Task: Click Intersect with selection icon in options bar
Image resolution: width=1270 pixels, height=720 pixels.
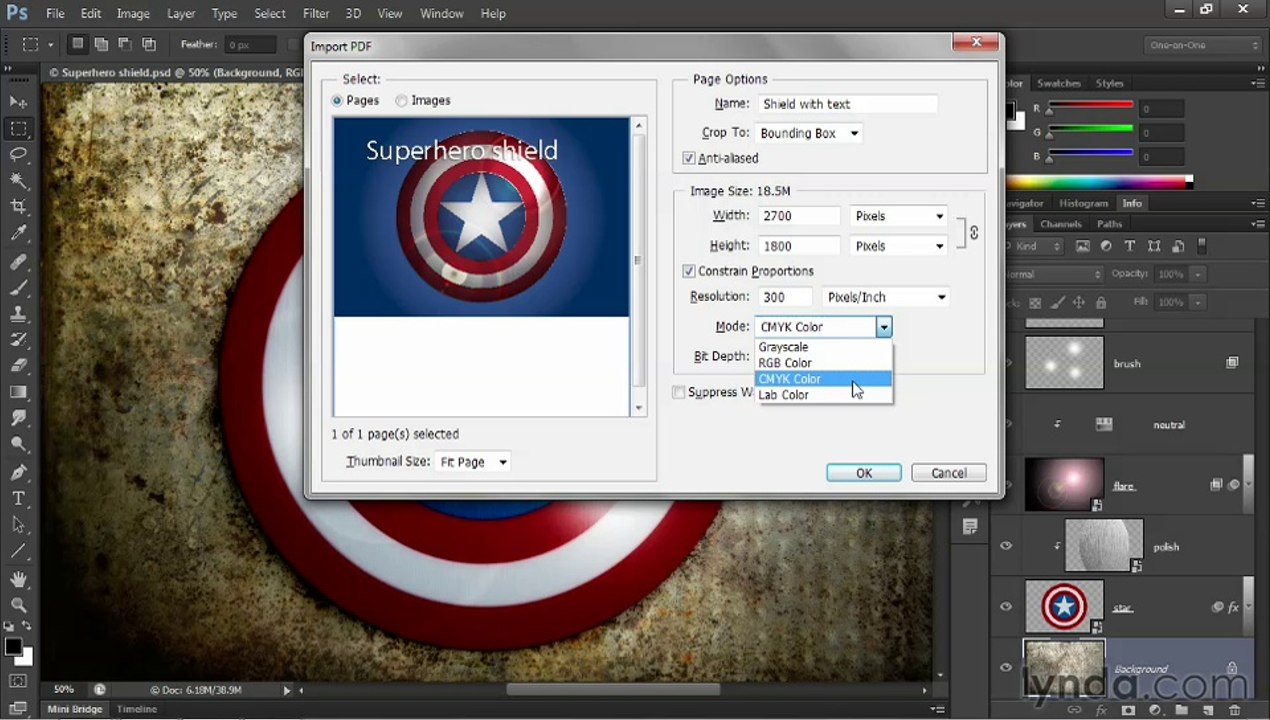Action: (x=149, y=44)
